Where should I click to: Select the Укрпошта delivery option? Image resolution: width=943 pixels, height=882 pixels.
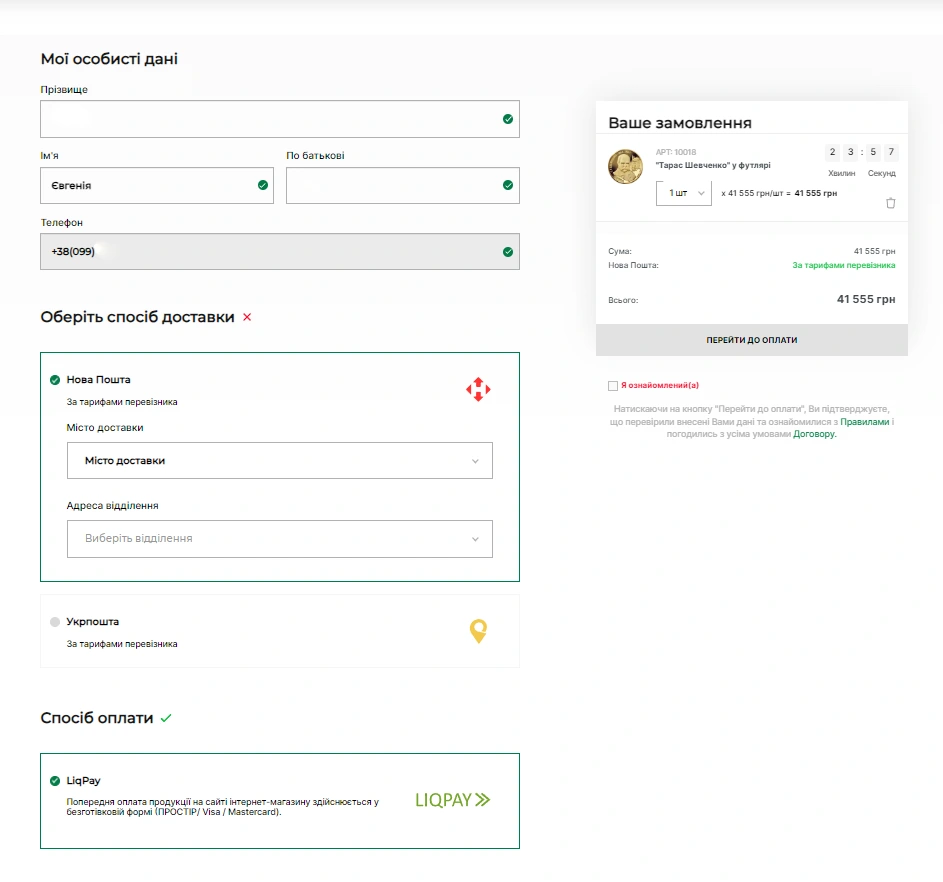tap(55, 622)
